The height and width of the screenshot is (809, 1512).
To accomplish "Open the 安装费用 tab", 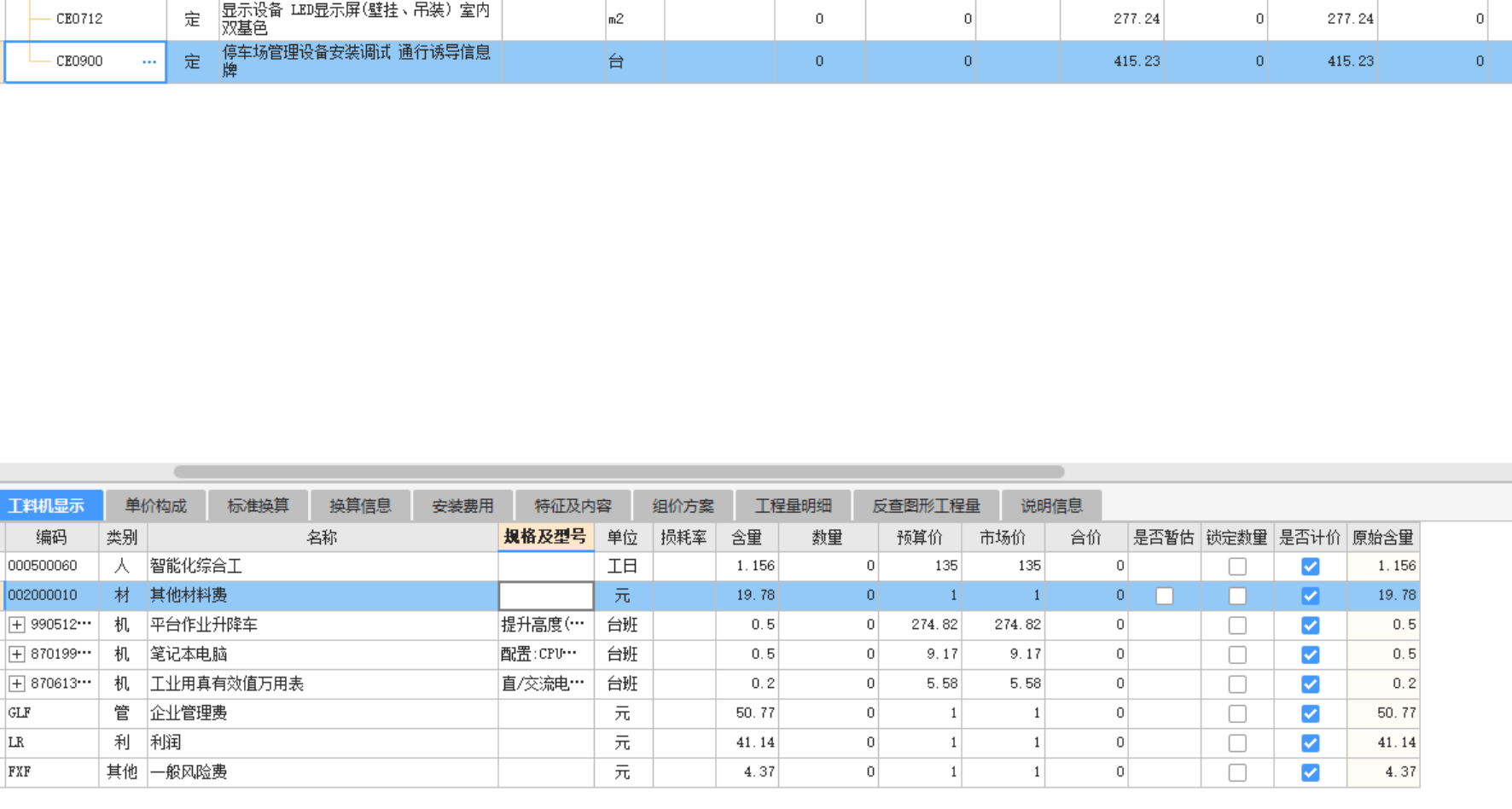I will [462, 505].
